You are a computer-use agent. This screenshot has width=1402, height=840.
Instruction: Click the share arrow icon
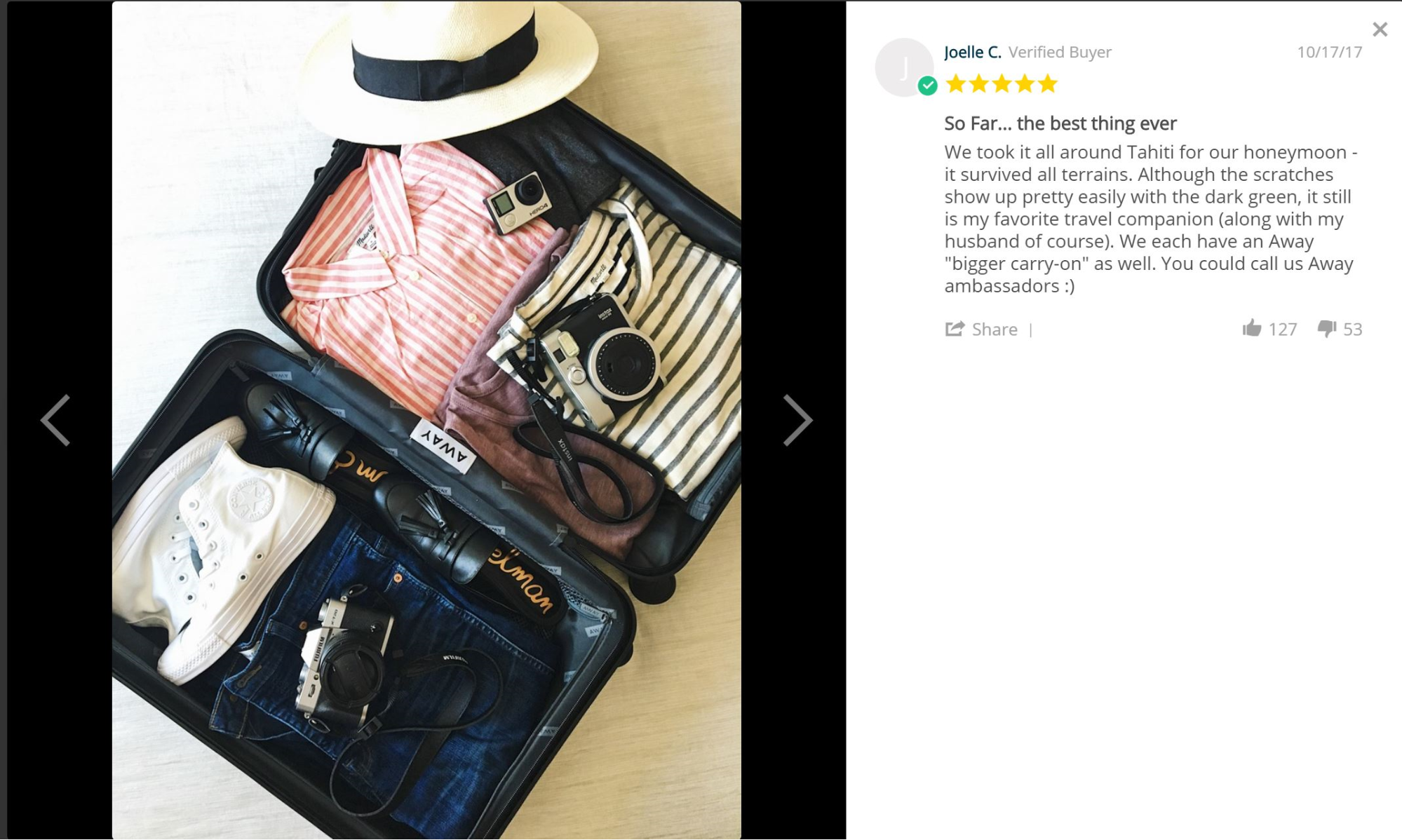pyautogui.click(x=955, y=328)
